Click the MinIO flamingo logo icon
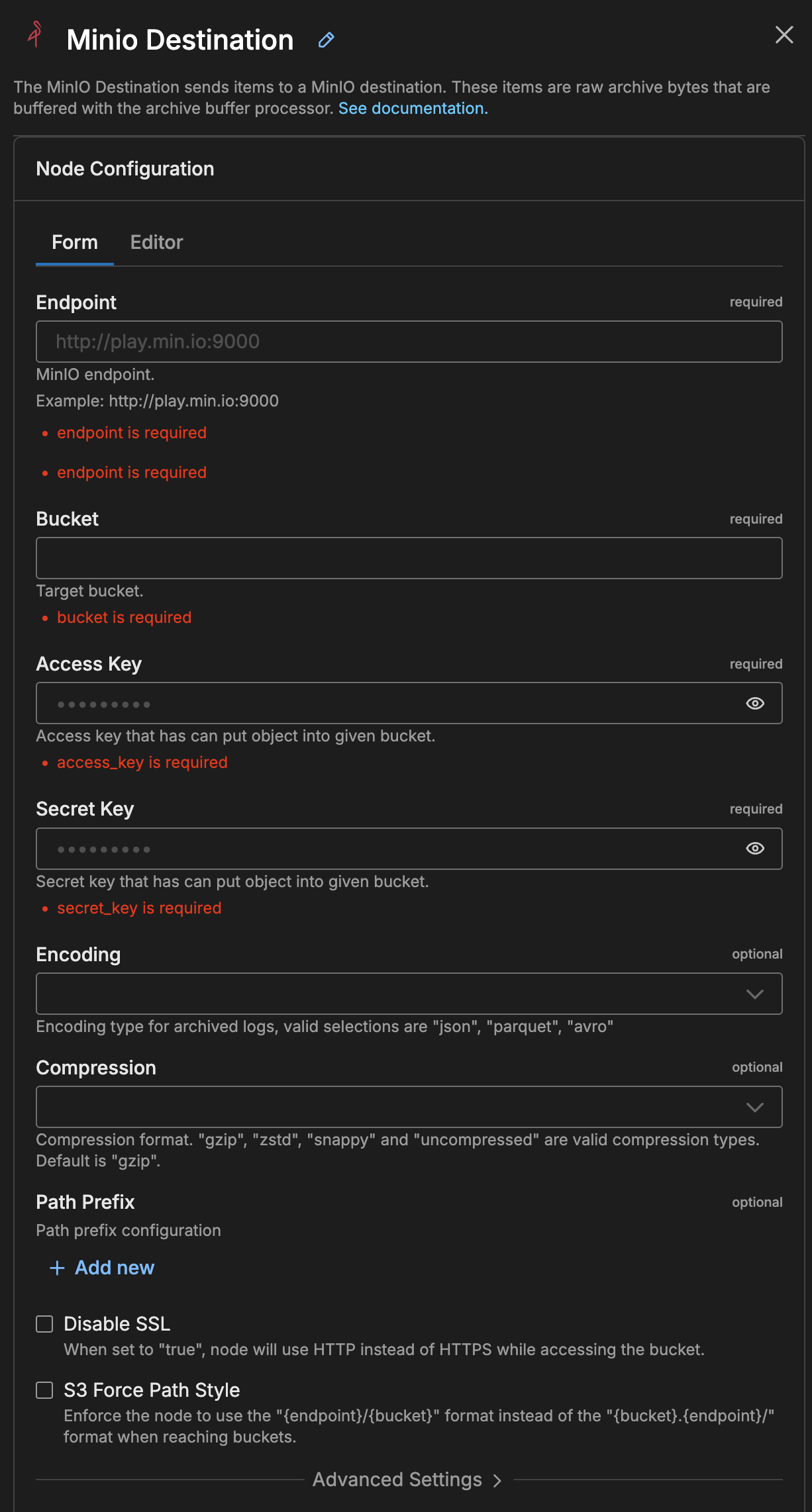Image resolution: width=812 pixels, height=1512 pixels. [x=35, y=34]
